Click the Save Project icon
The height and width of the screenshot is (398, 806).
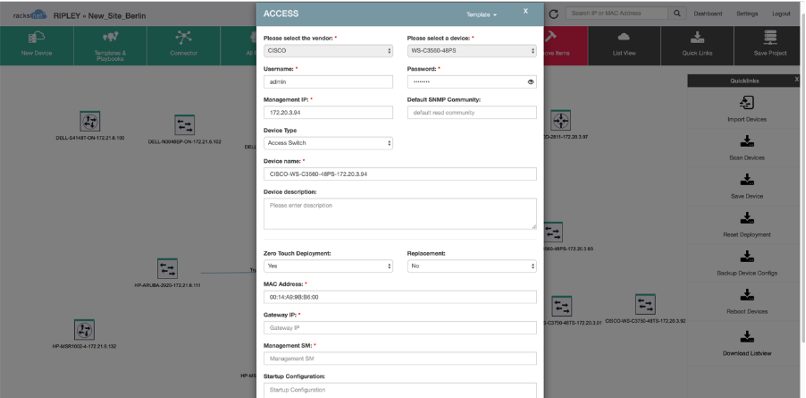tap(770, 38)
